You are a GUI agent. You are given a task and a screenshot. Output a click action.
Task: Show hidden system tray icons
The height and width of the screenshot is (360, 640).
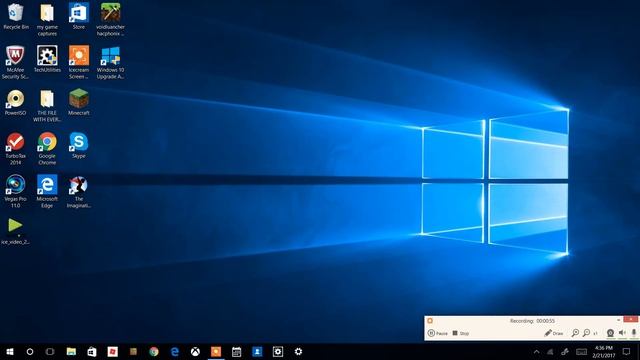point(536,351)
